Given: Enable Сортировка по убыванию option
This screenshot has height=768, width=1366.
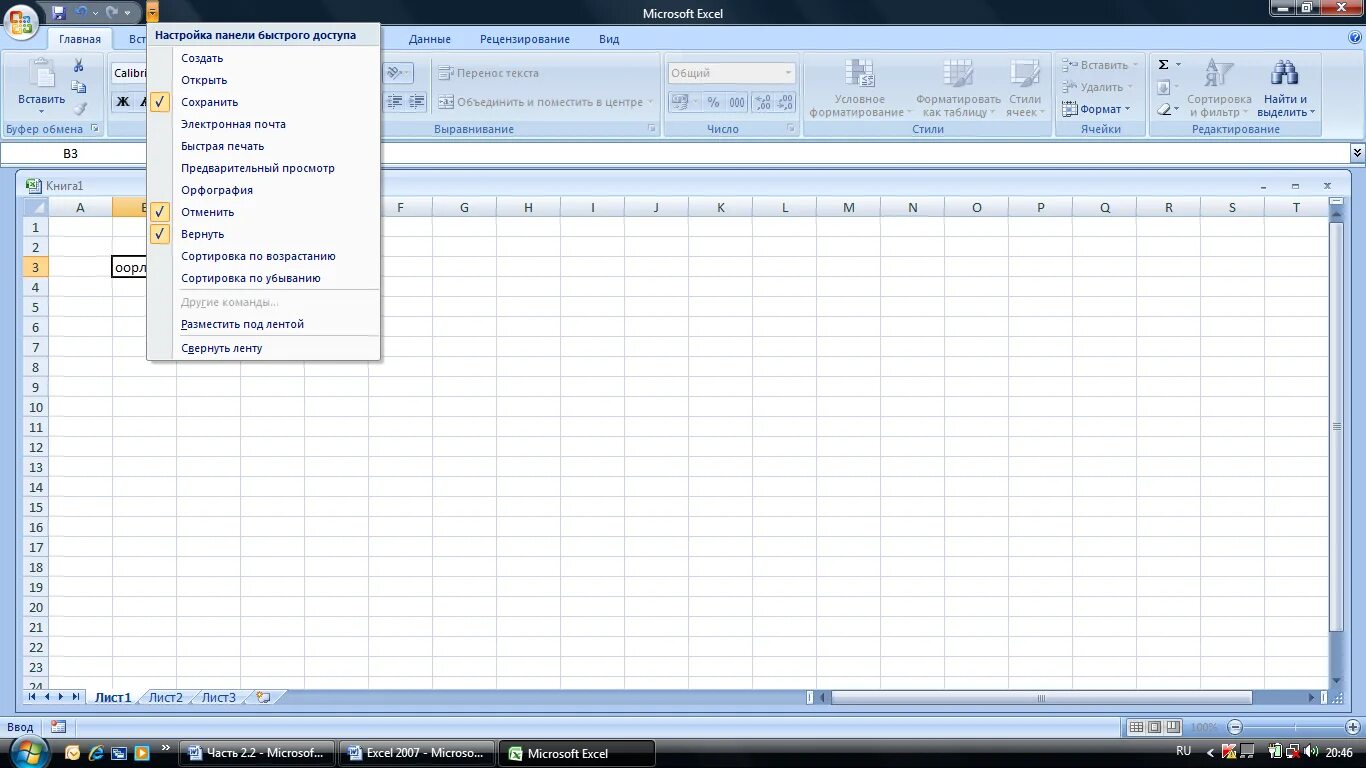Looking at the screenshot, I should 264,278.
